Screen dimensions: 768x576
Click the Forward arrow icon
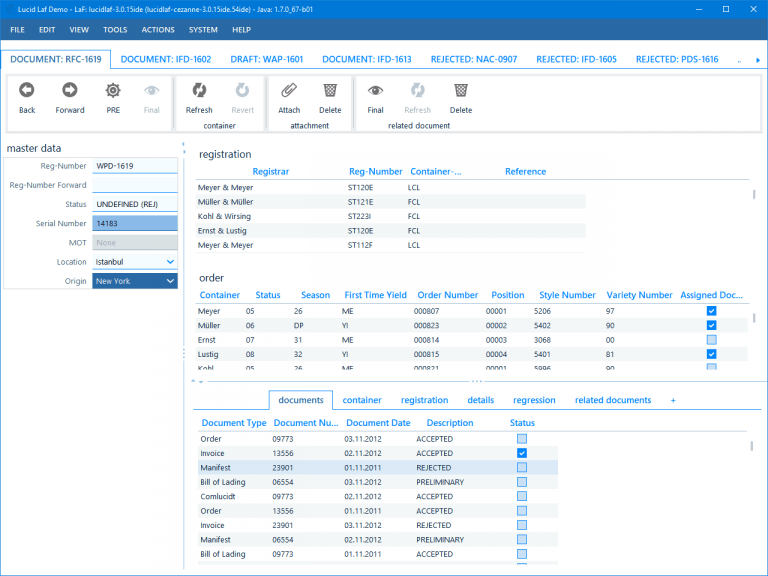point(70,90)
